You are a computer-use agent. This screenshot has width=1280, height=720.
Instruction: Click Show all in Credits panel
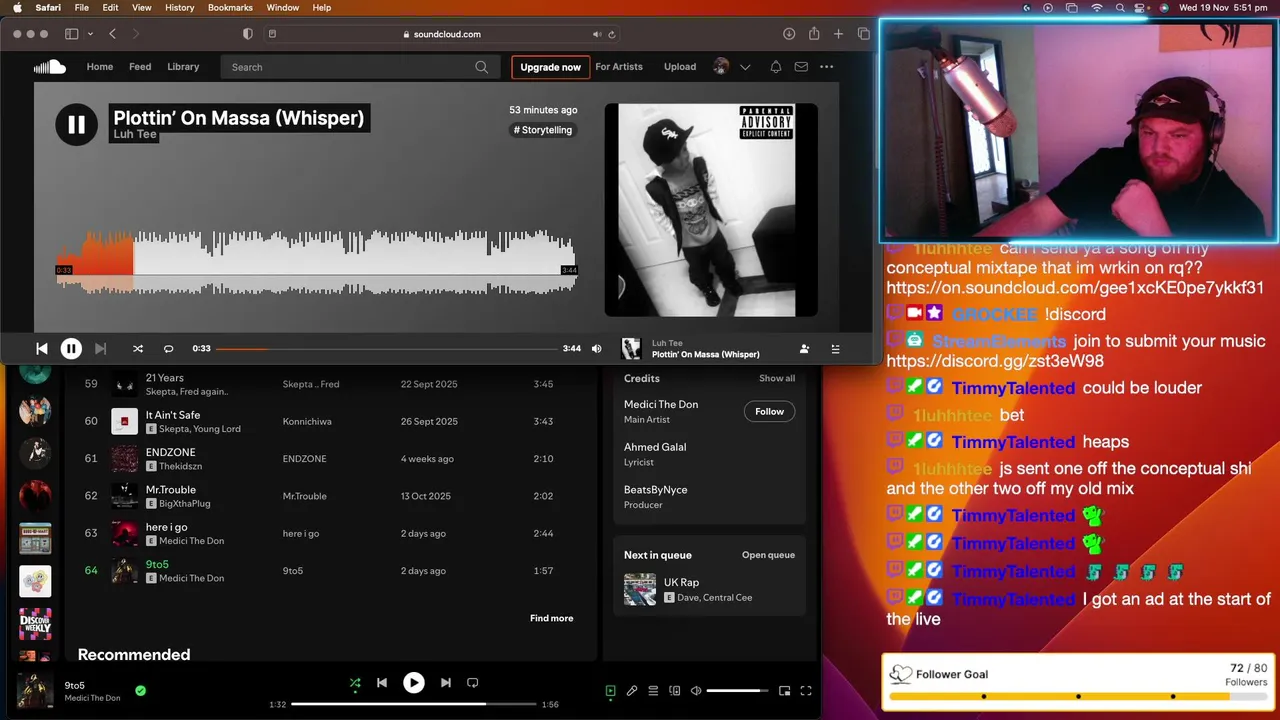[777, 379]
